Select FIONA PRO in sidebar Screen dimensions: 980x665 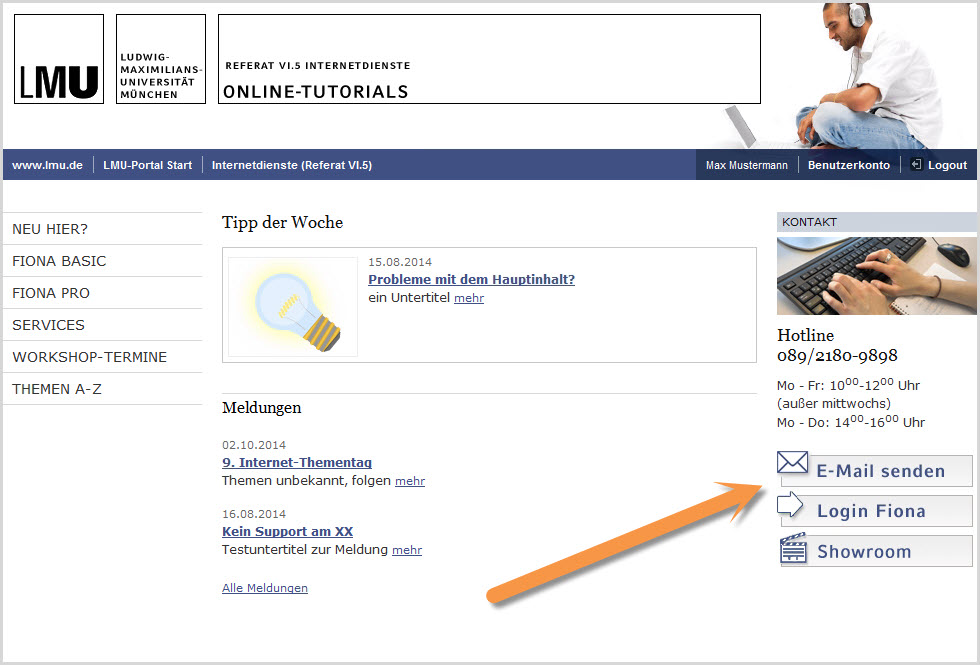click(x=102, y=292)
